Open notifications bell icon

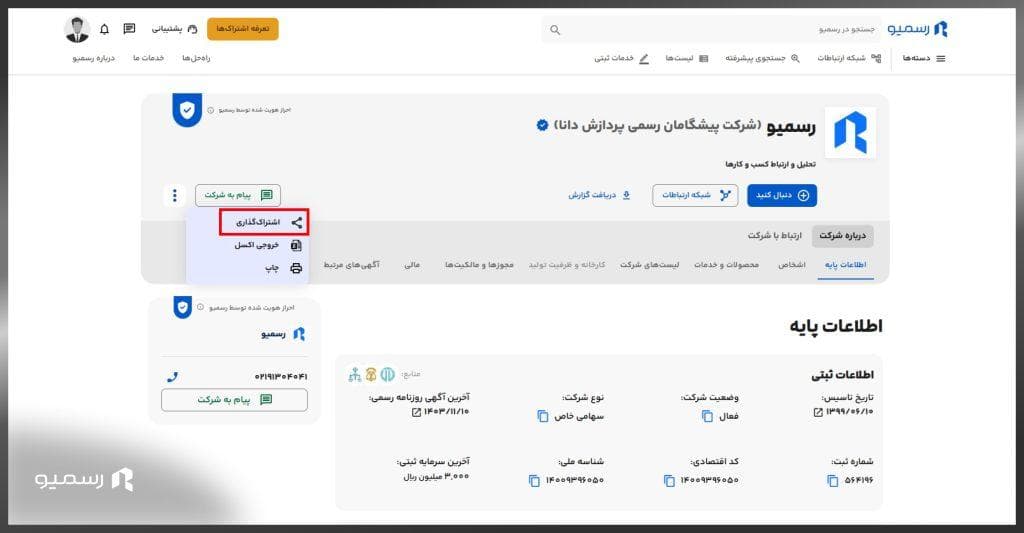point(104,29)
